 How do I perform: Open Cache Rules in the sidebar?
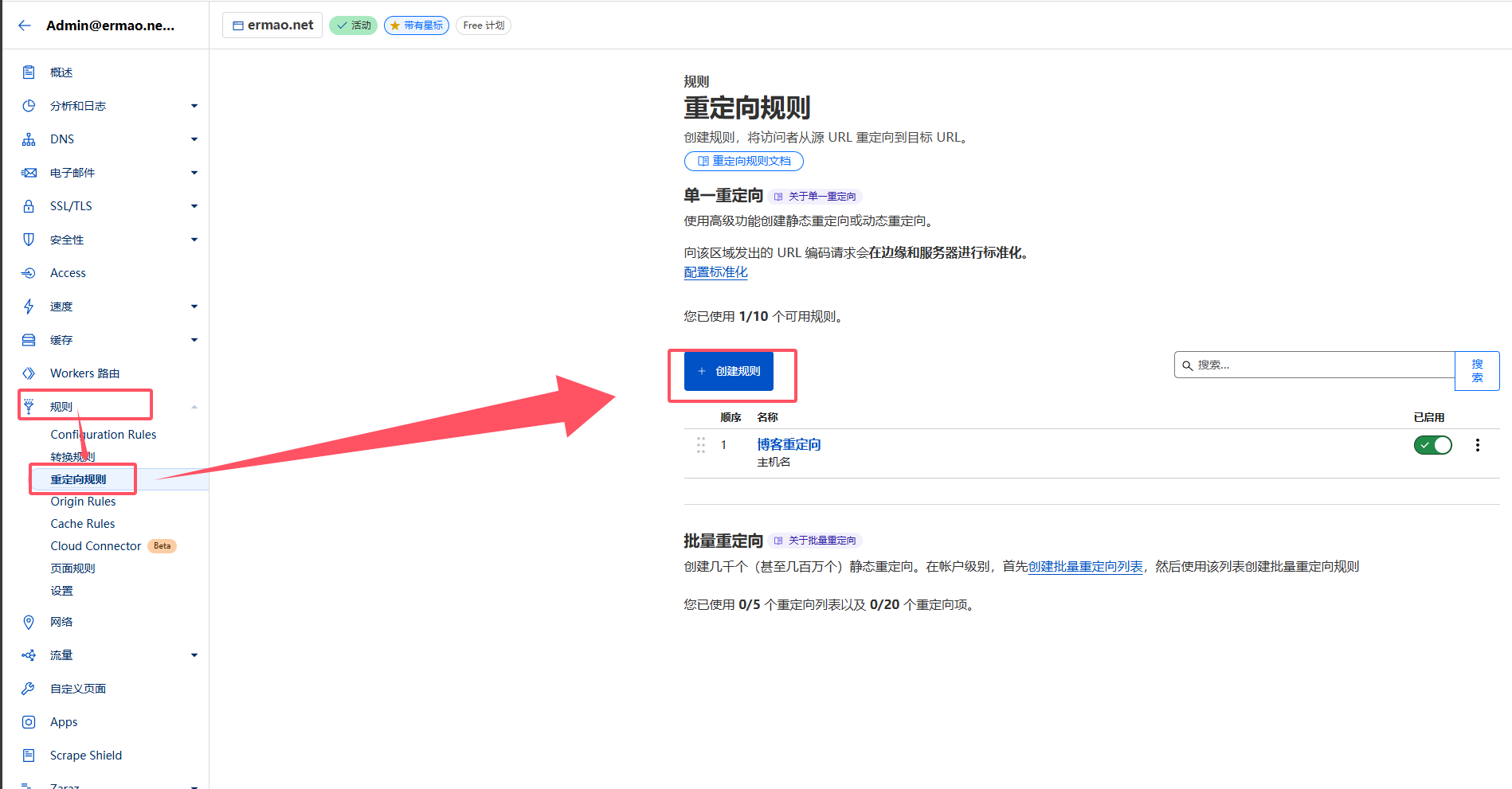(83, 524)
